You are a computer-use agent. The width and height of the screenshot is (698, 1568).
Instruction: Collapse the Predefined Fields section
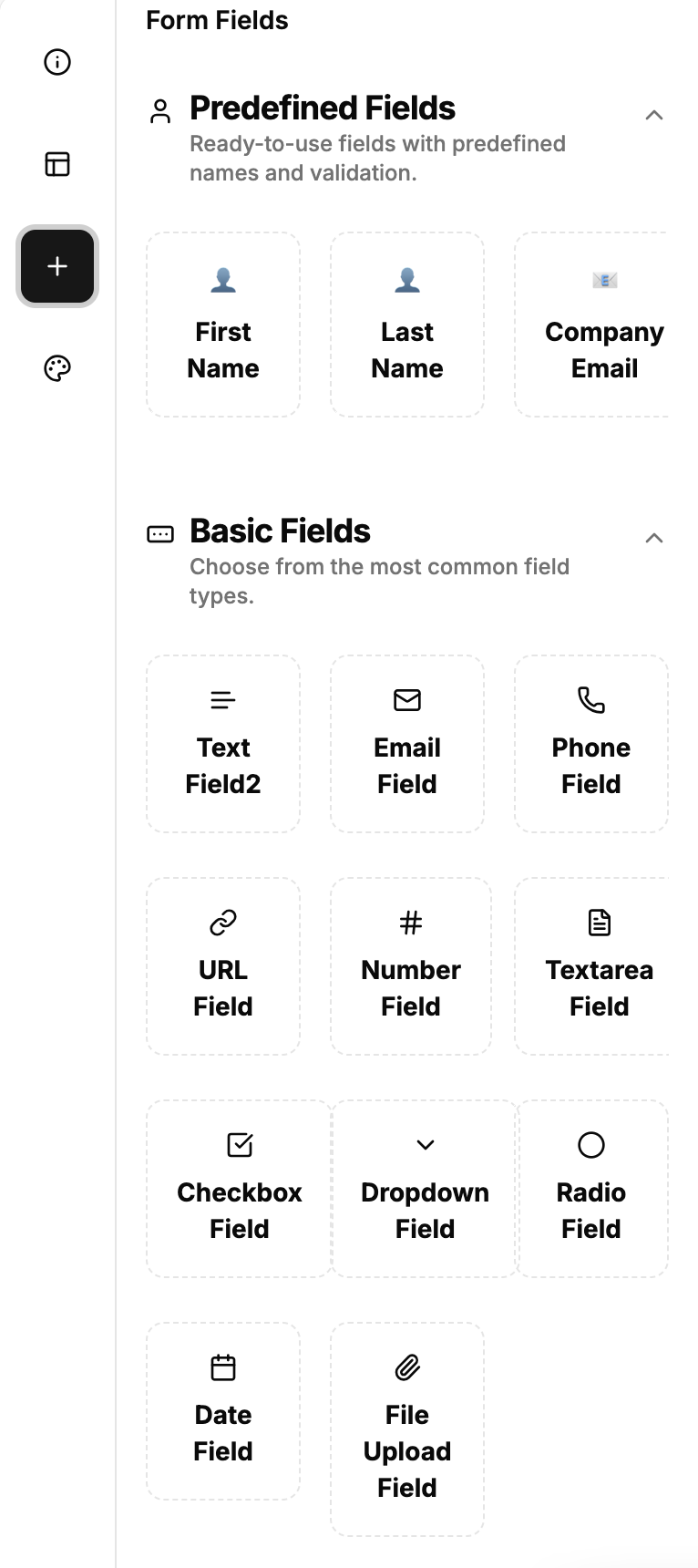click(x=653, y=115)
